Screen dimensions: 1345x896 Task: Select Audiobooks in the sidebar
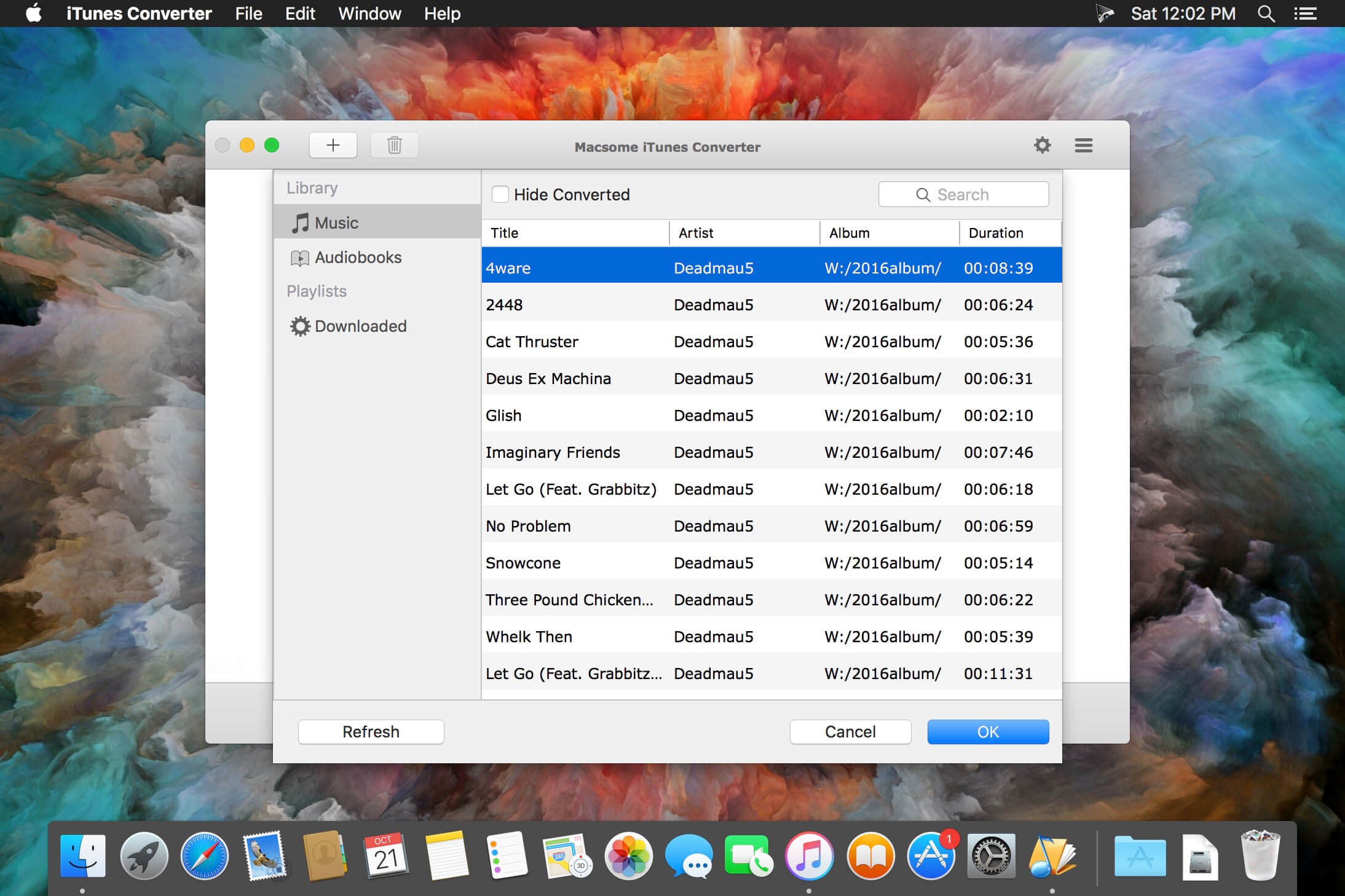pyautogui.click(x=358, y=257)
